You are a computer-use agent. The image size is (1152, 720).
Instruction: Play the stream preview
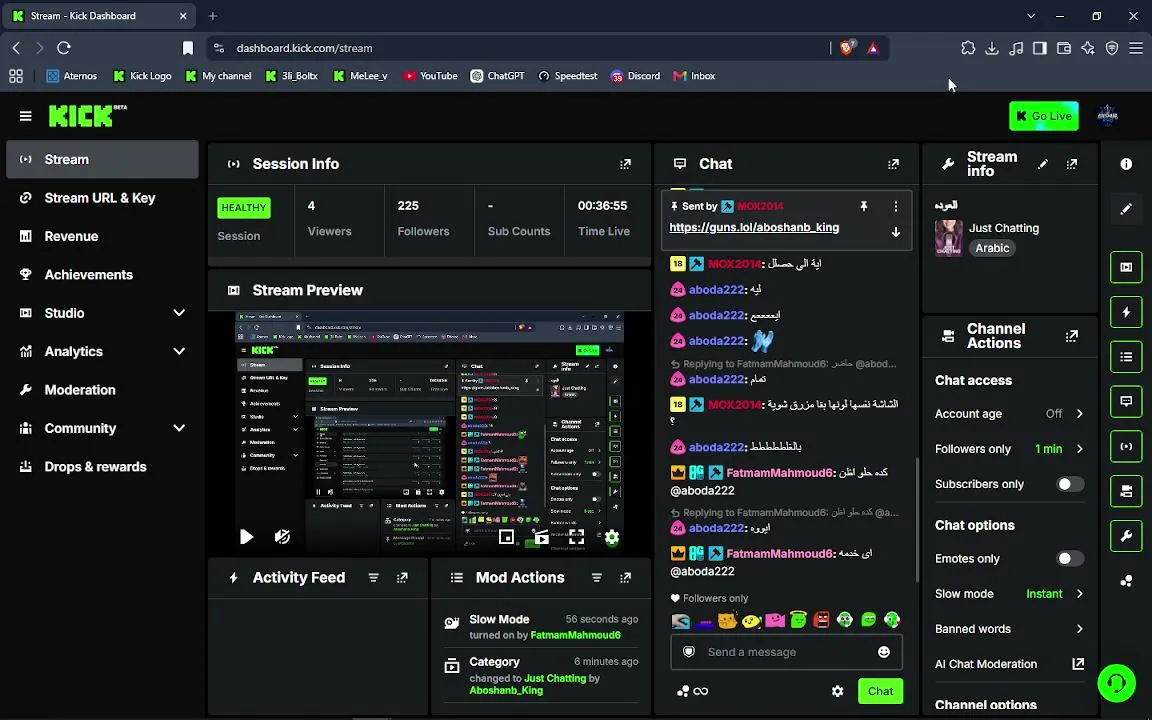point(246,536)
